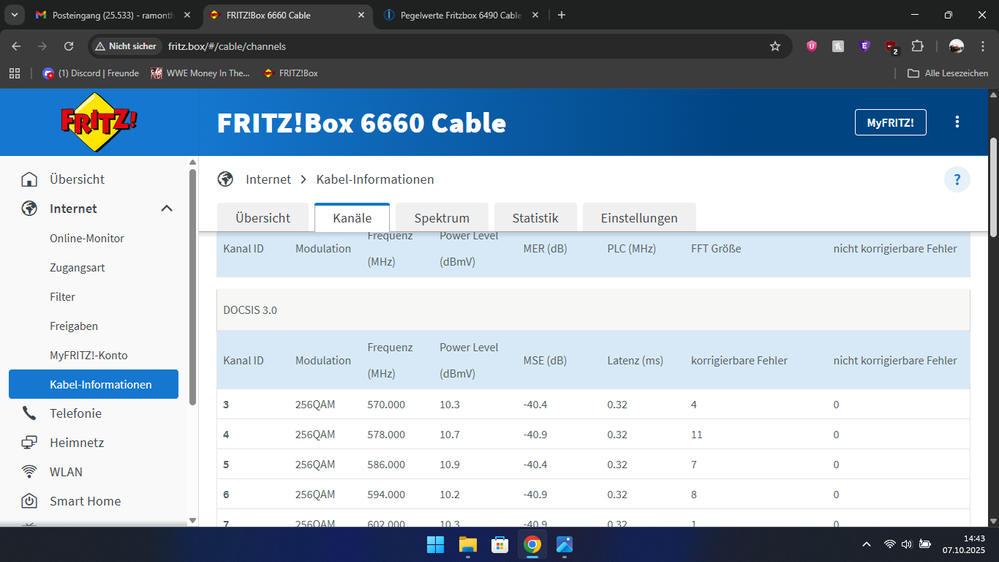Open the Statistik tab
Viewport: 999px width, 562px height.
535,218
